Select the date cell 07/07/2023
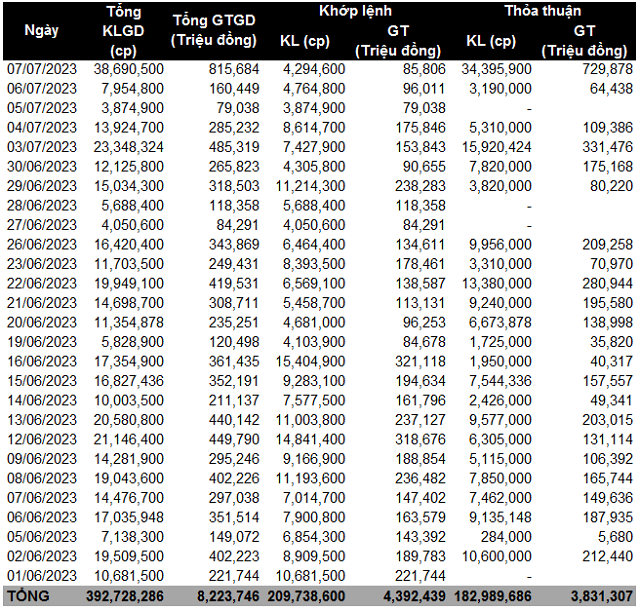The height and width of the screenshot is (611, 640). pyautogui.click(x=41, y=69)
